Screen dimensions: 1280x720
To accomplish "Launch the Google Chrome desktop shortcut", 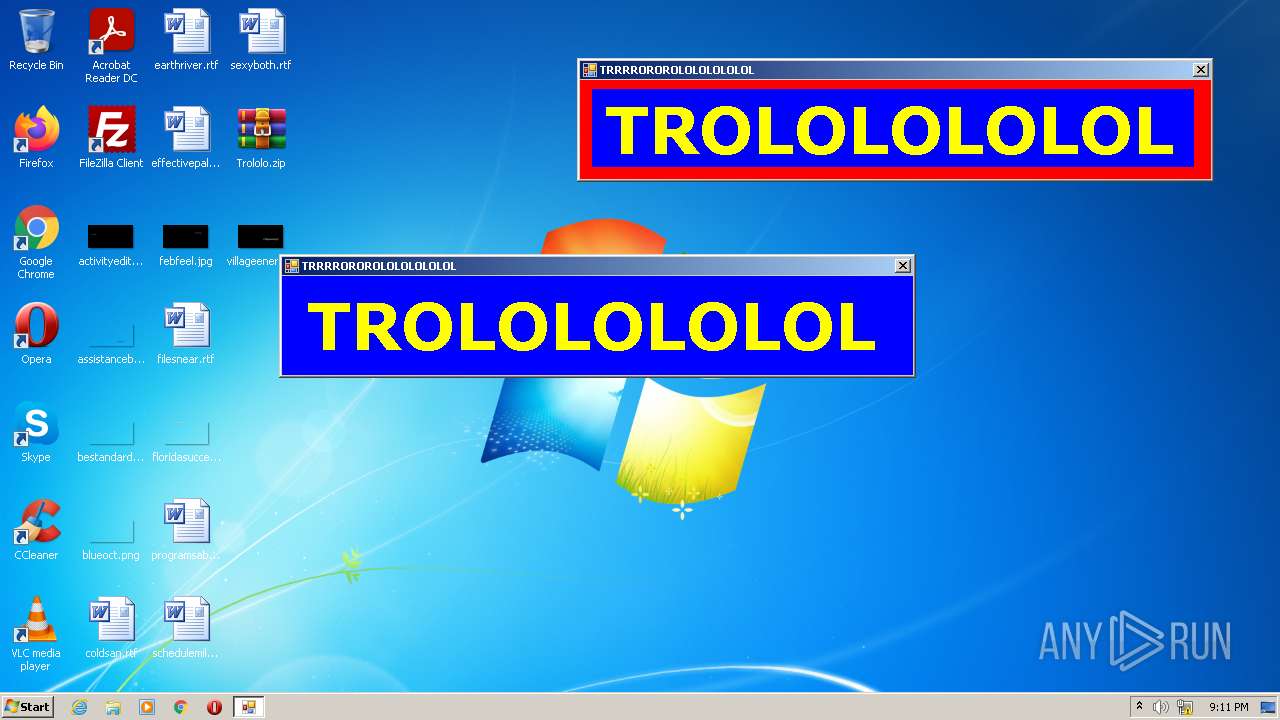I will [x=36, y=242].
